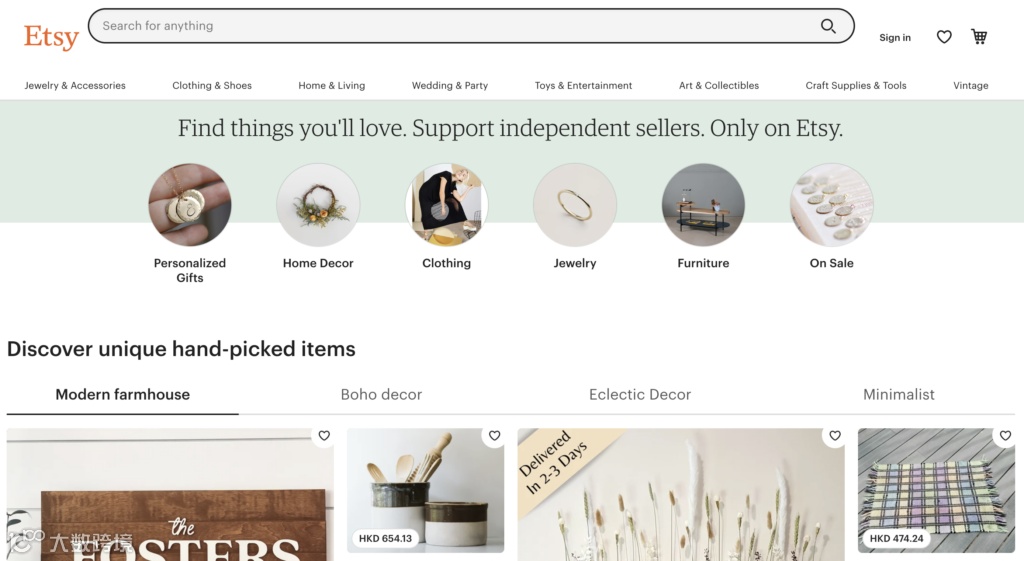Open the Jewelry ring circle image
Viewport: 1024px width, 561px height.
pyautogui.click(x=575, y=205)
